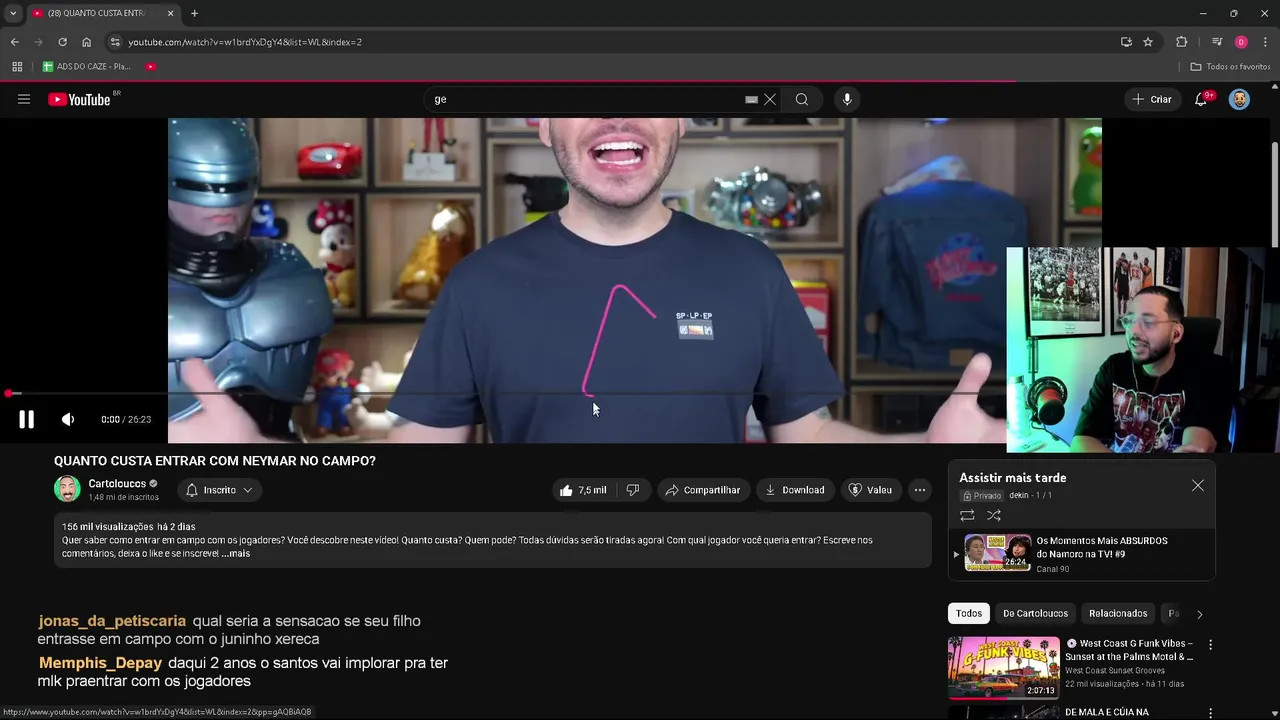Mute the video volume
Viewport: 1280px width, 720px height.
(x=68, y=420)
